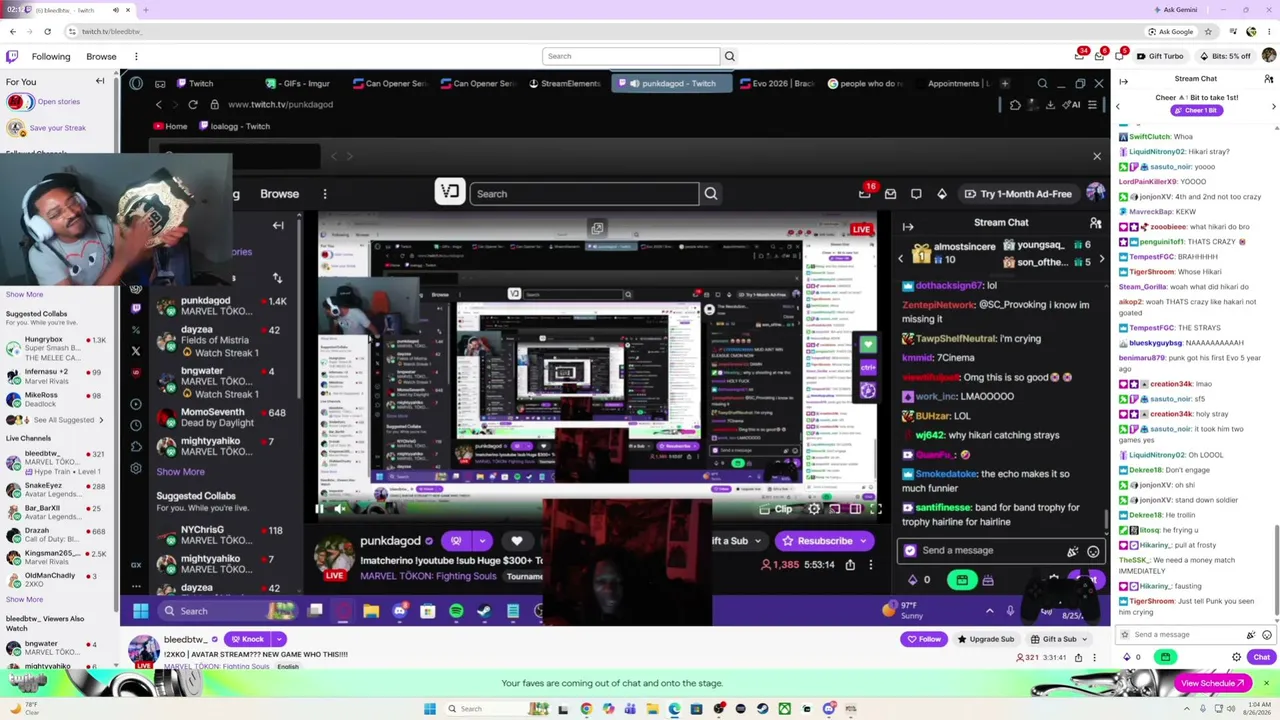Screen dimensions: 1280x720
Task: Open the dropdown arrow beside the Knock button
Action: pyautogui.click(x=279, y=639)
